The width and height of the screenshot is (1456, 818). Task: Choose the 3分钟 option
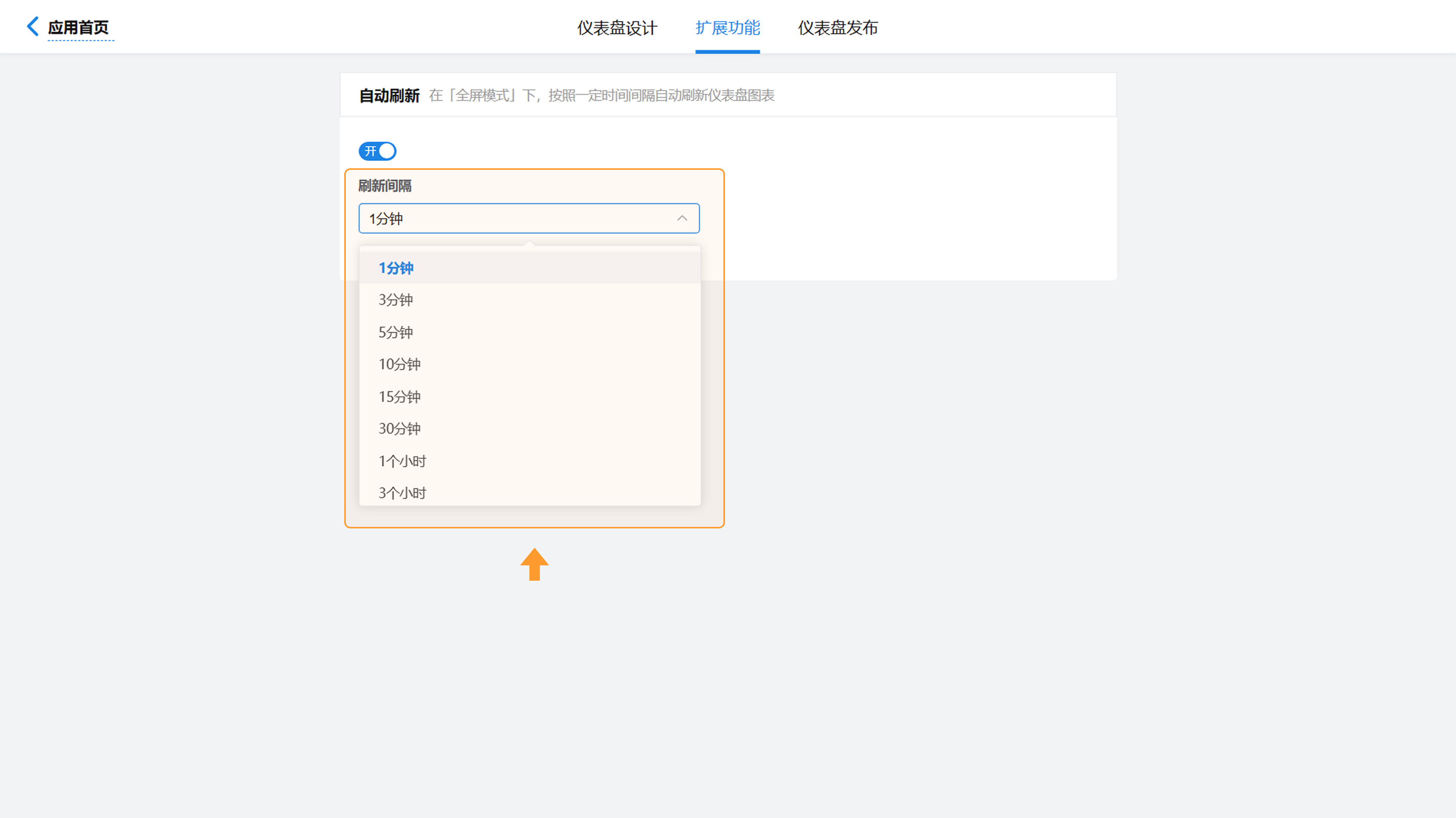530,300
